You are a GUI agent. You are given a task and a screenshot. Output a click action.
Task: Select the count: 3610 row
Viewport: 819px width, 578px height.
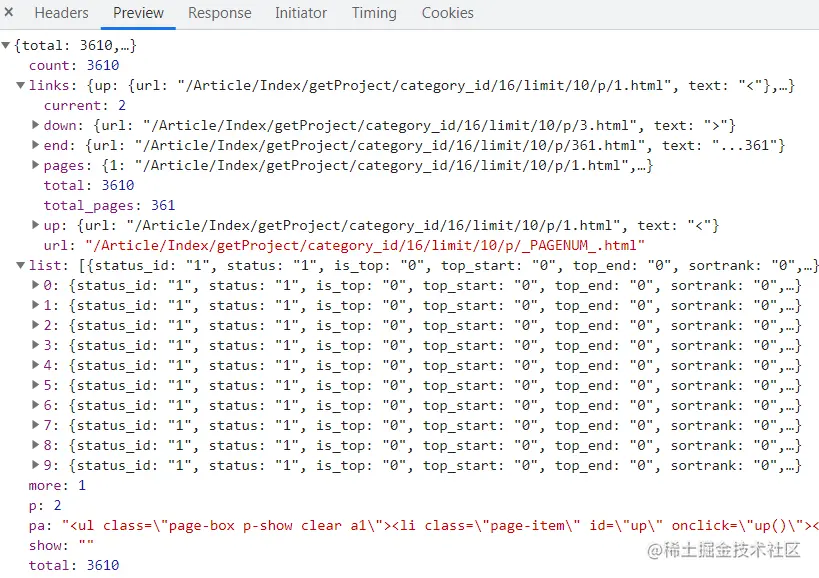(74, 65)
